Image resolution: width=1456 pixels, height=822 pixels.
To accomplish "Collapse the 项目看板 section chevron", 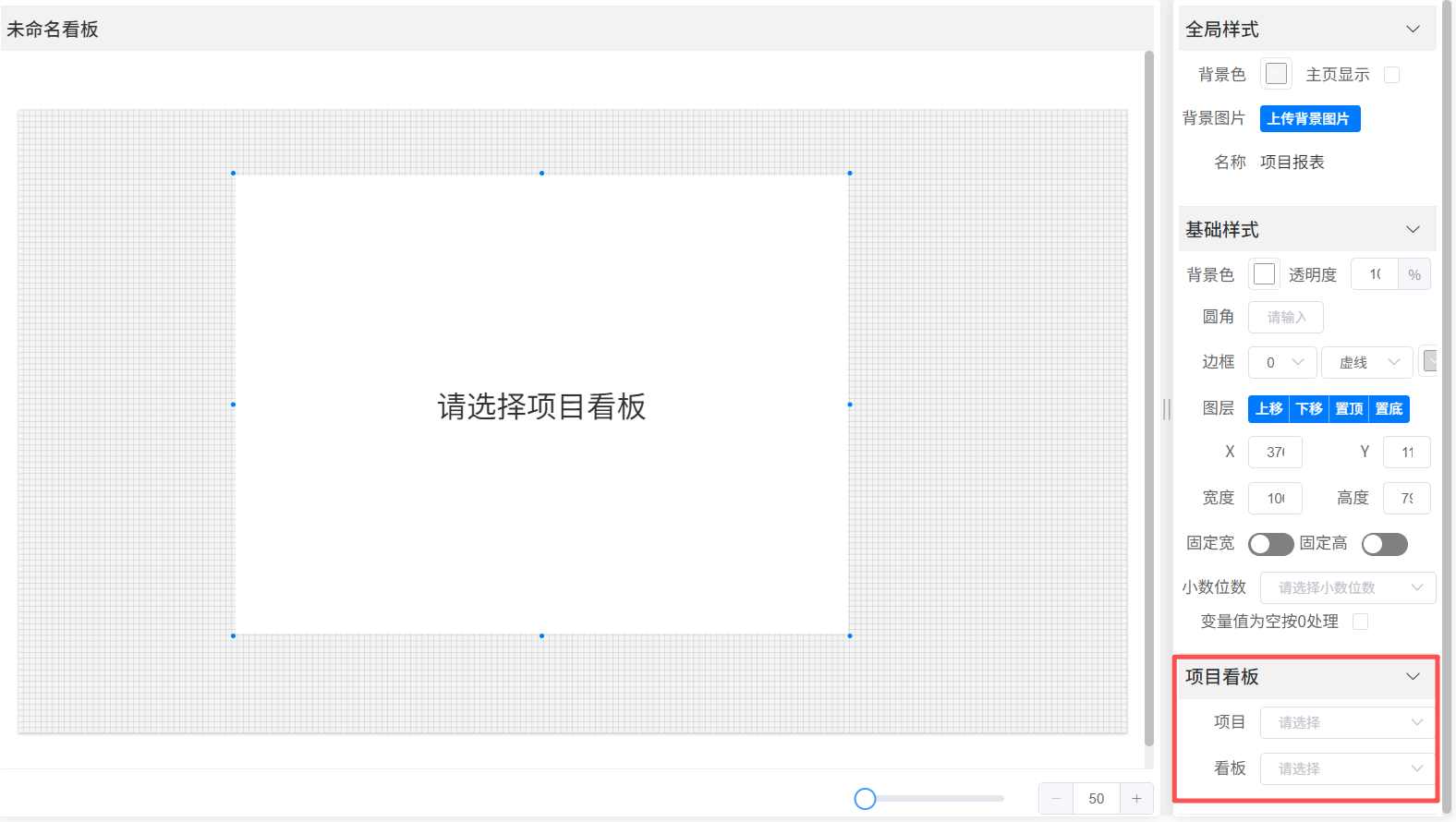I will [1412, 677].
